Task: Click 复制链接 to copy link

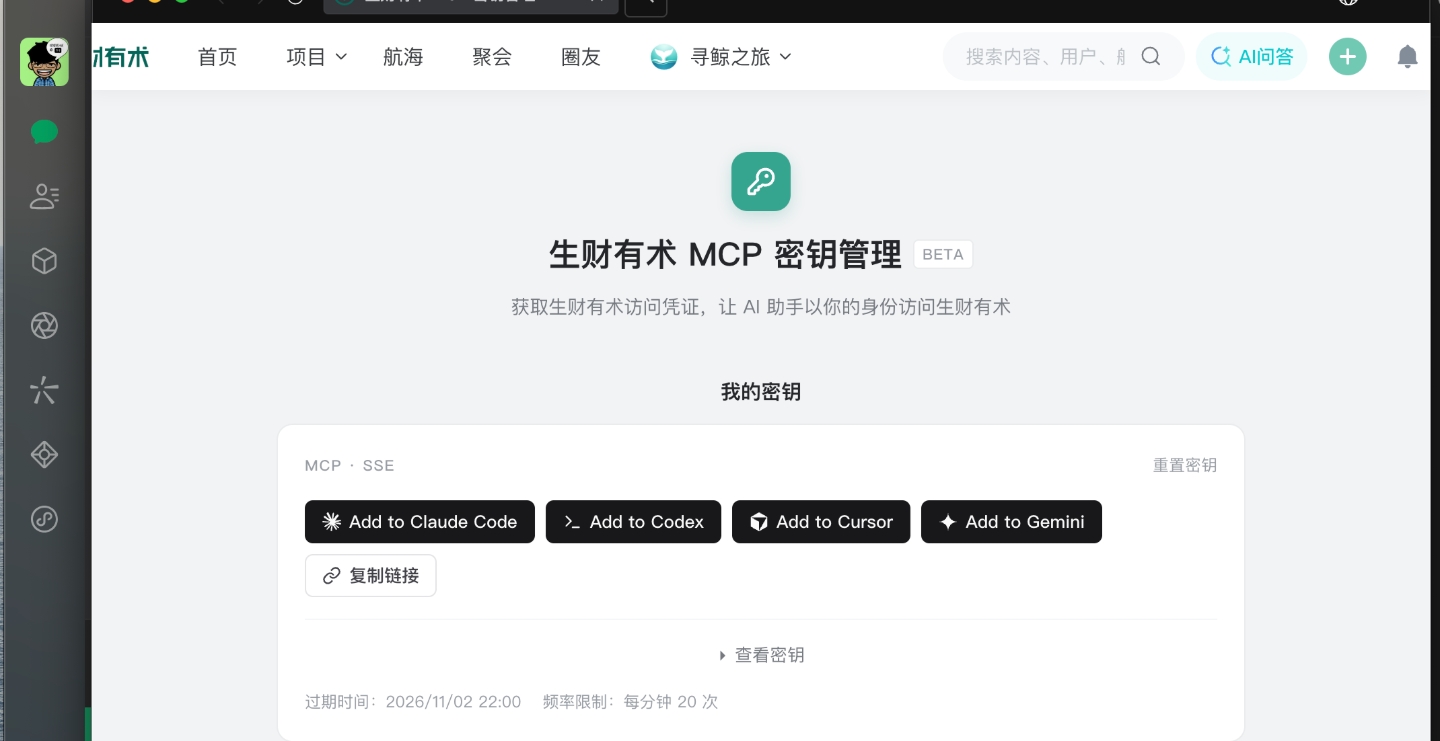Action: pyautogui.click(x=370, y=576)
